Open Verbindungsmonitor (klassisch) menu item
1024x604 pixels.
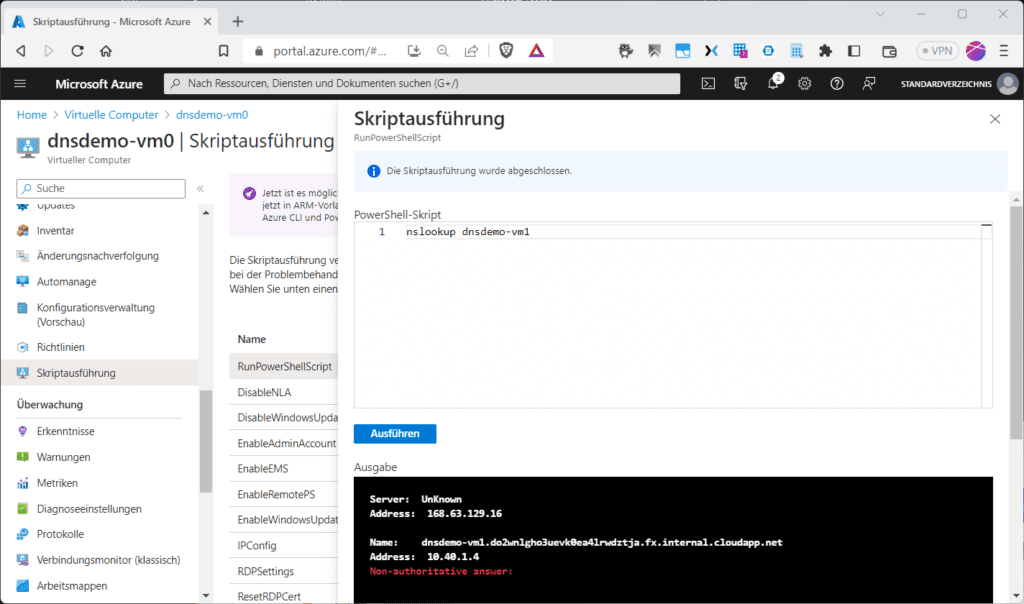pos(108,560)
